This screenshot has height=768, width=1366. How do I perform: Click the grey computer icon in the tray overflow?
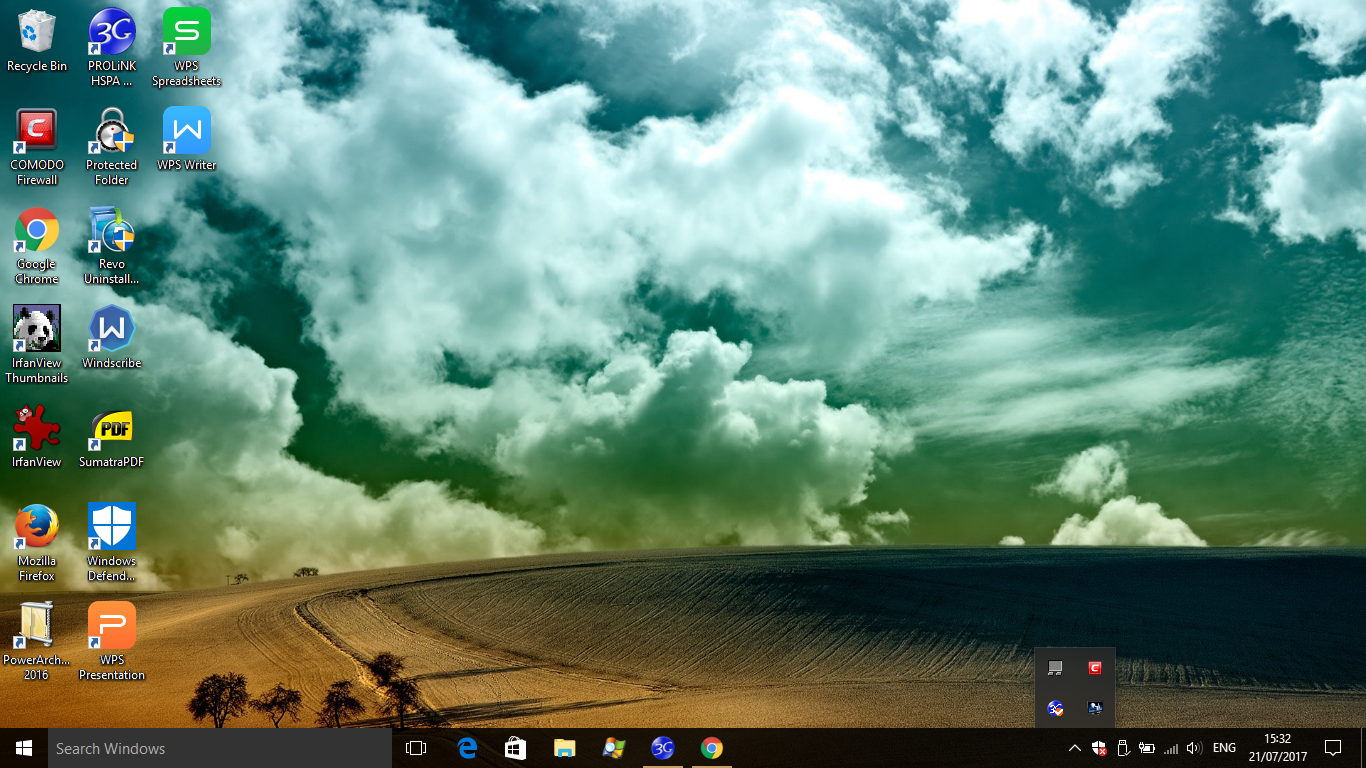(1055, 668)
